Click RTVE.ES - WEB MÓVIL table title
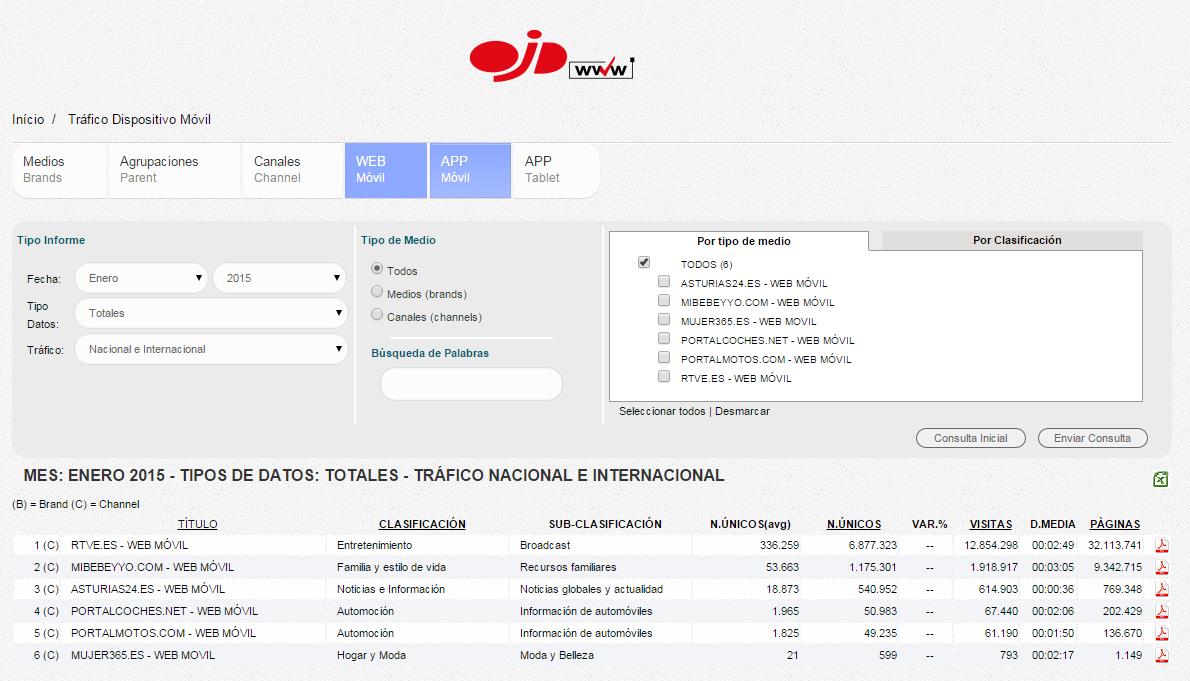The width and height of the screenshot is (1190, 681). (x=130, y=545)
